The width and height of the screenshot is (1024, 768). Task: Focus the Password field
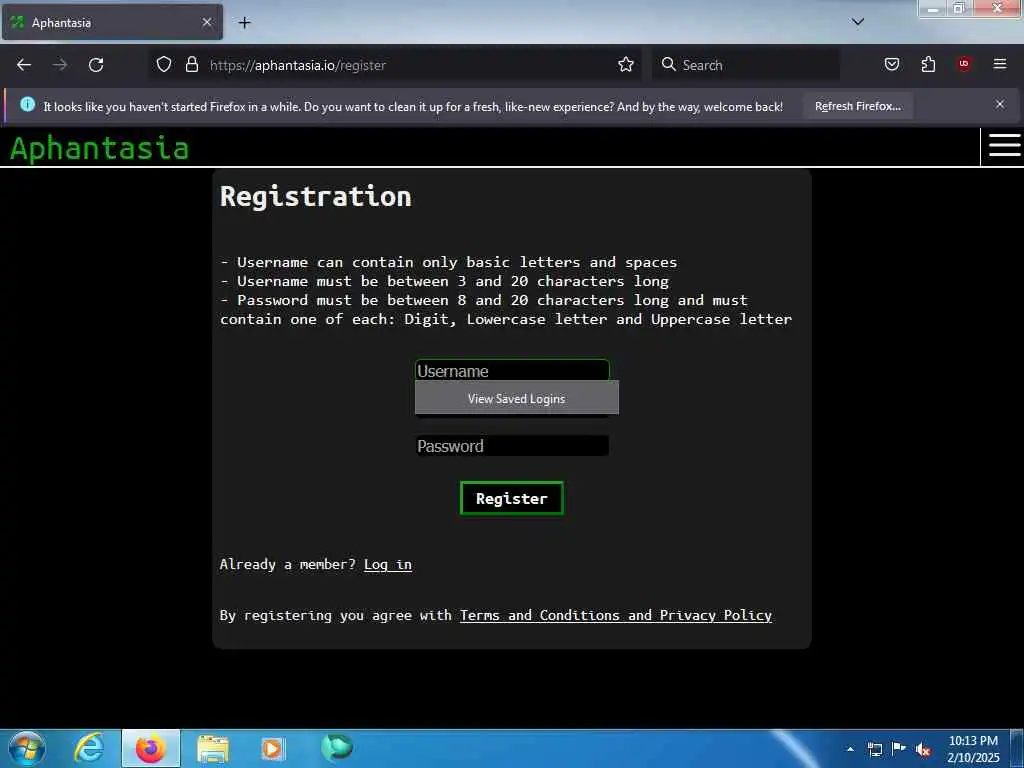click(x=512, y=446)
